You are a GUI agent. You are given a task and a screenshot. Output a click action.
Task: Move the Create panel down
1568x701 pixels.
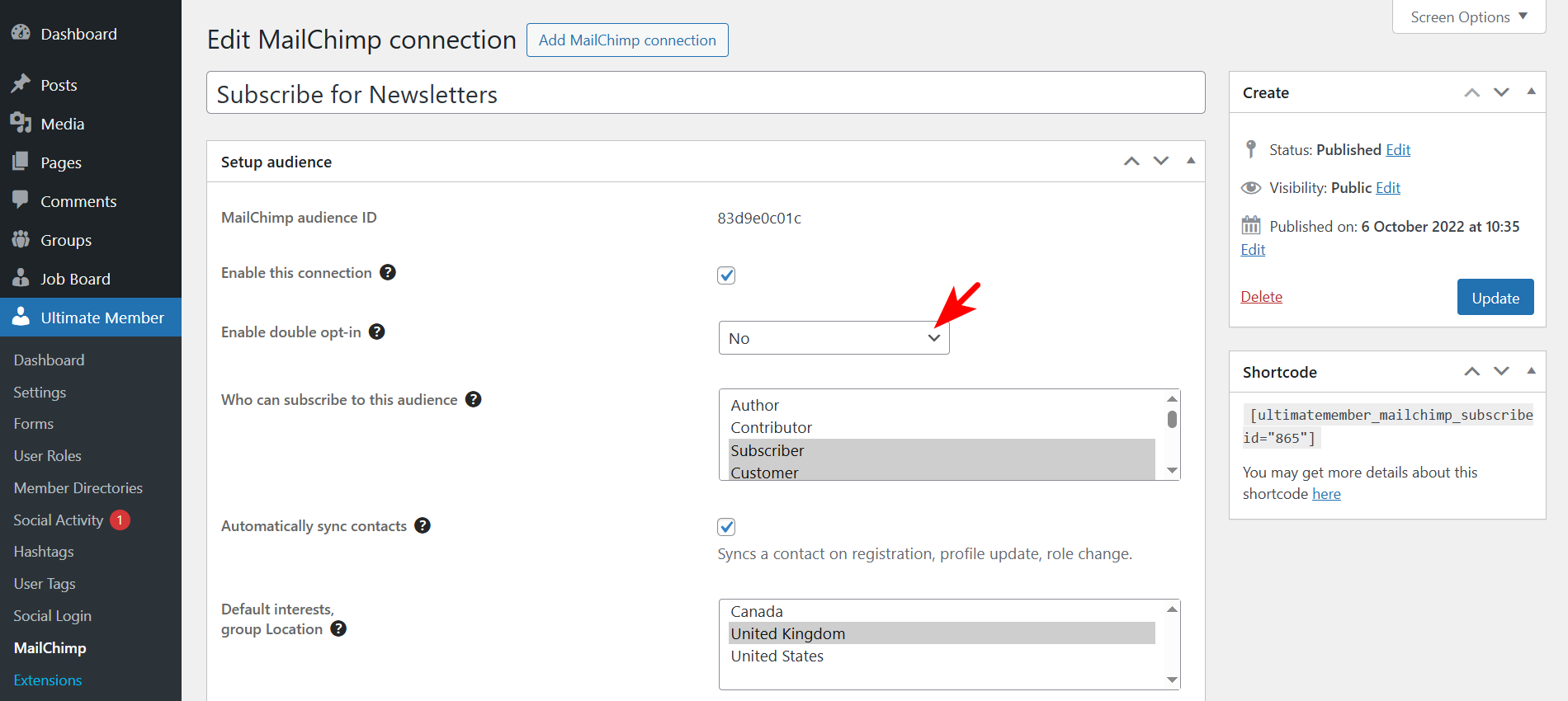coord(1501,92)
